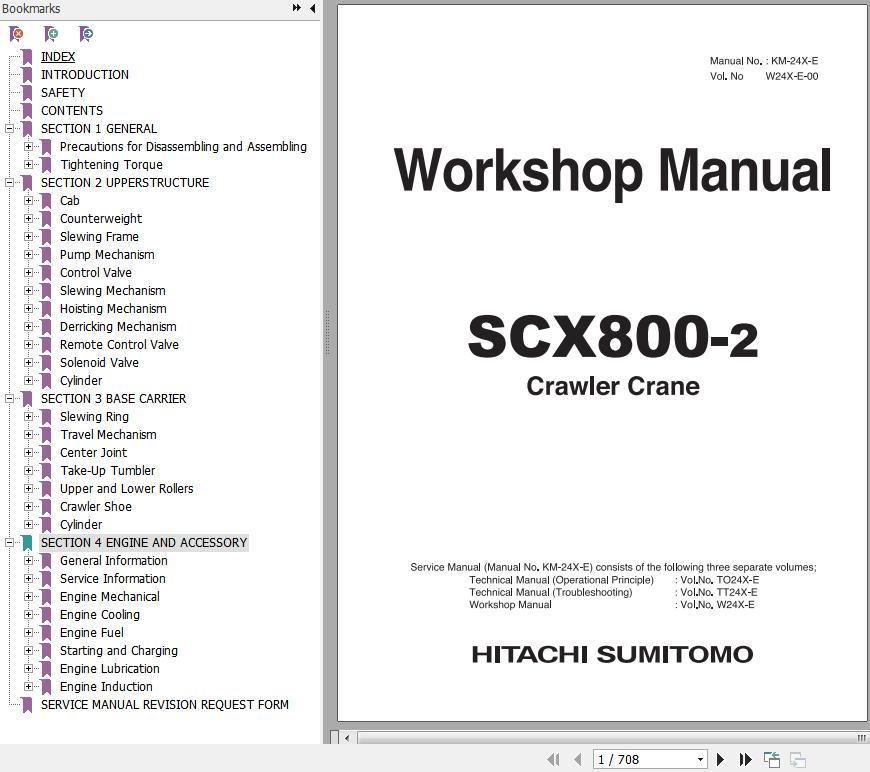Image resolution: width=870 pixels, height=772 pixels.
Task: Click the SECTION 4 teal bookmark icon
Action: 27,543
